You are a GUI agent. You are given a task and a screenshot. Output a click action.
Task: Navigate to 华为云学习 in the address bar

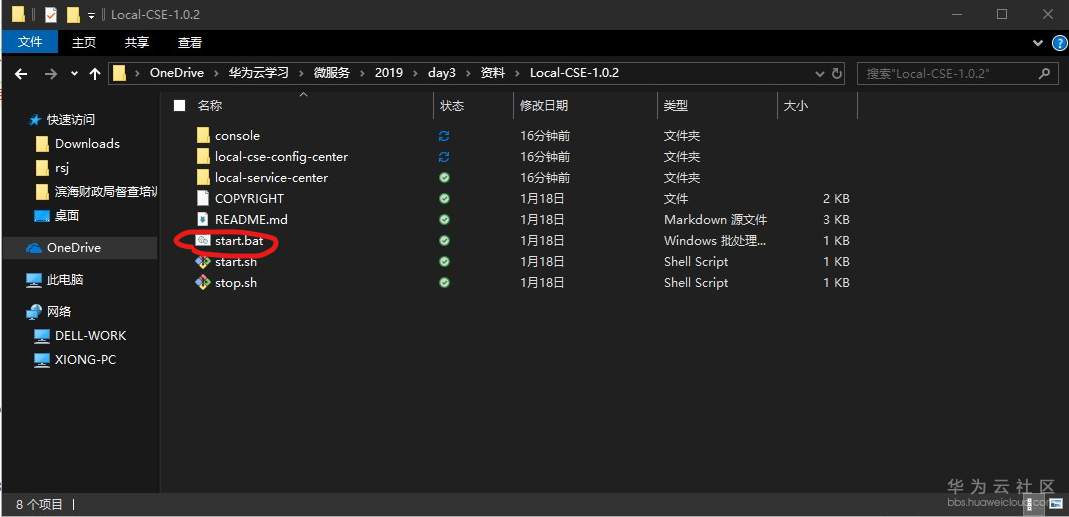[258, 73]
